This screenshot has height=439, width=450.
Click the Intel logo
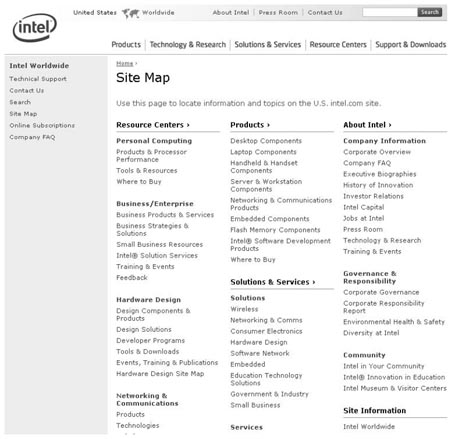(34, 28)
